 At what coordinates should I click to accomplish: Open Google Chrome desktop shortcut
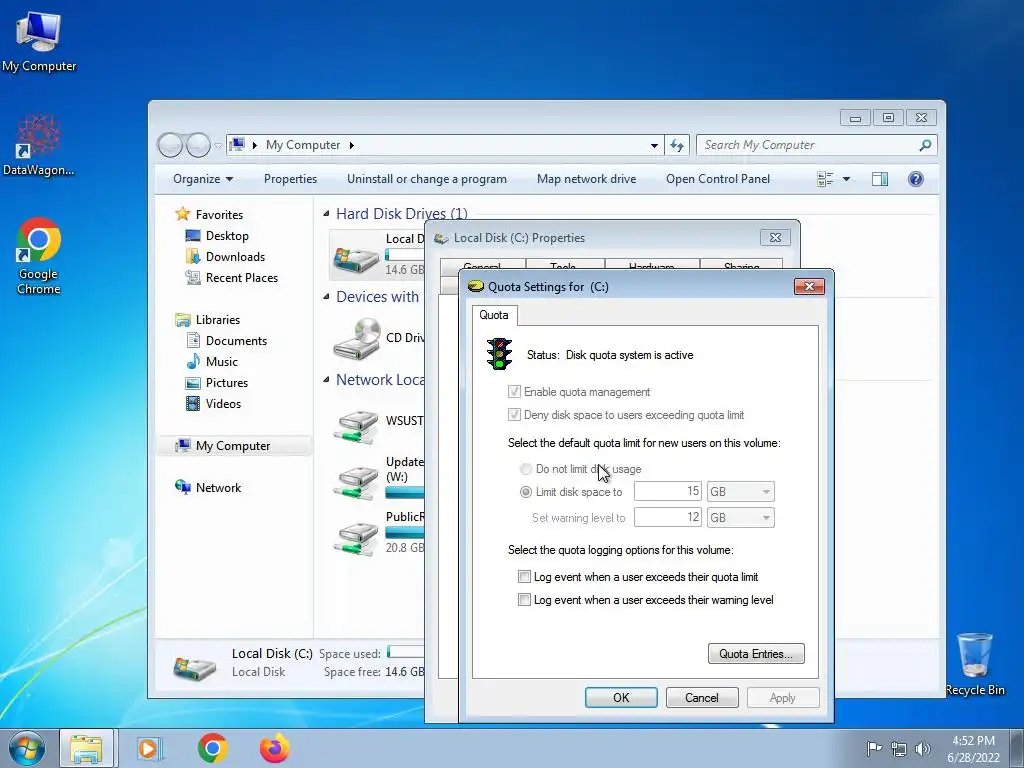tap(39, 256)
